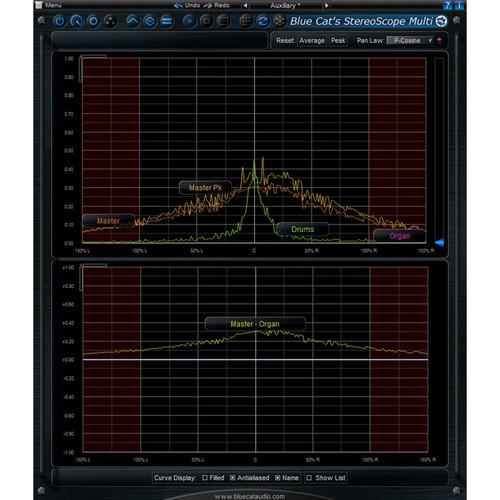The width and height of the screenshot is (500, 500).
Task: Click the blue up-chevron toolbar icon
Action: (133, 21)
